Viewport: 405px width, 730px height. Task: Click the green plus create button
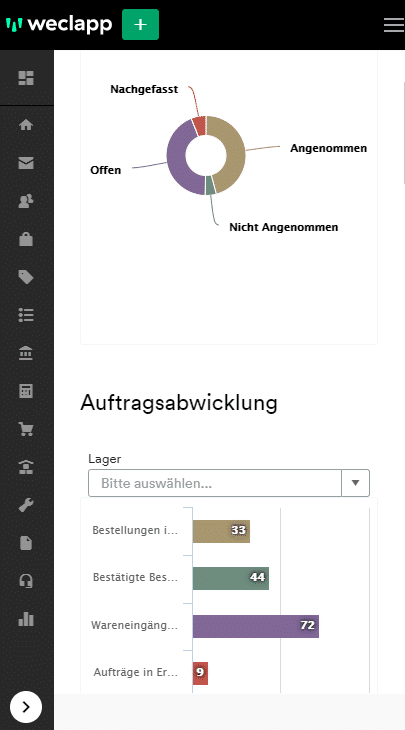[x=140, y=25]
